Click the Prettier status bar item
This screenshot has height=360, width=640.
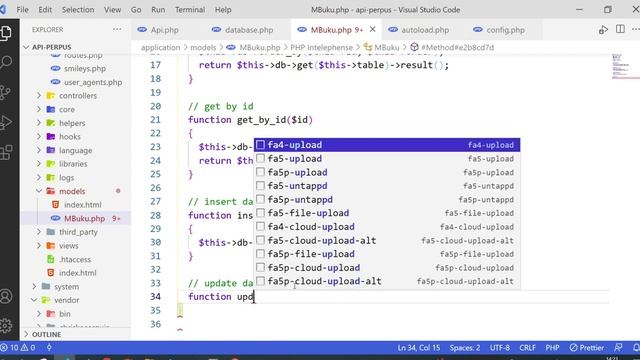click(x=587, y=348)
